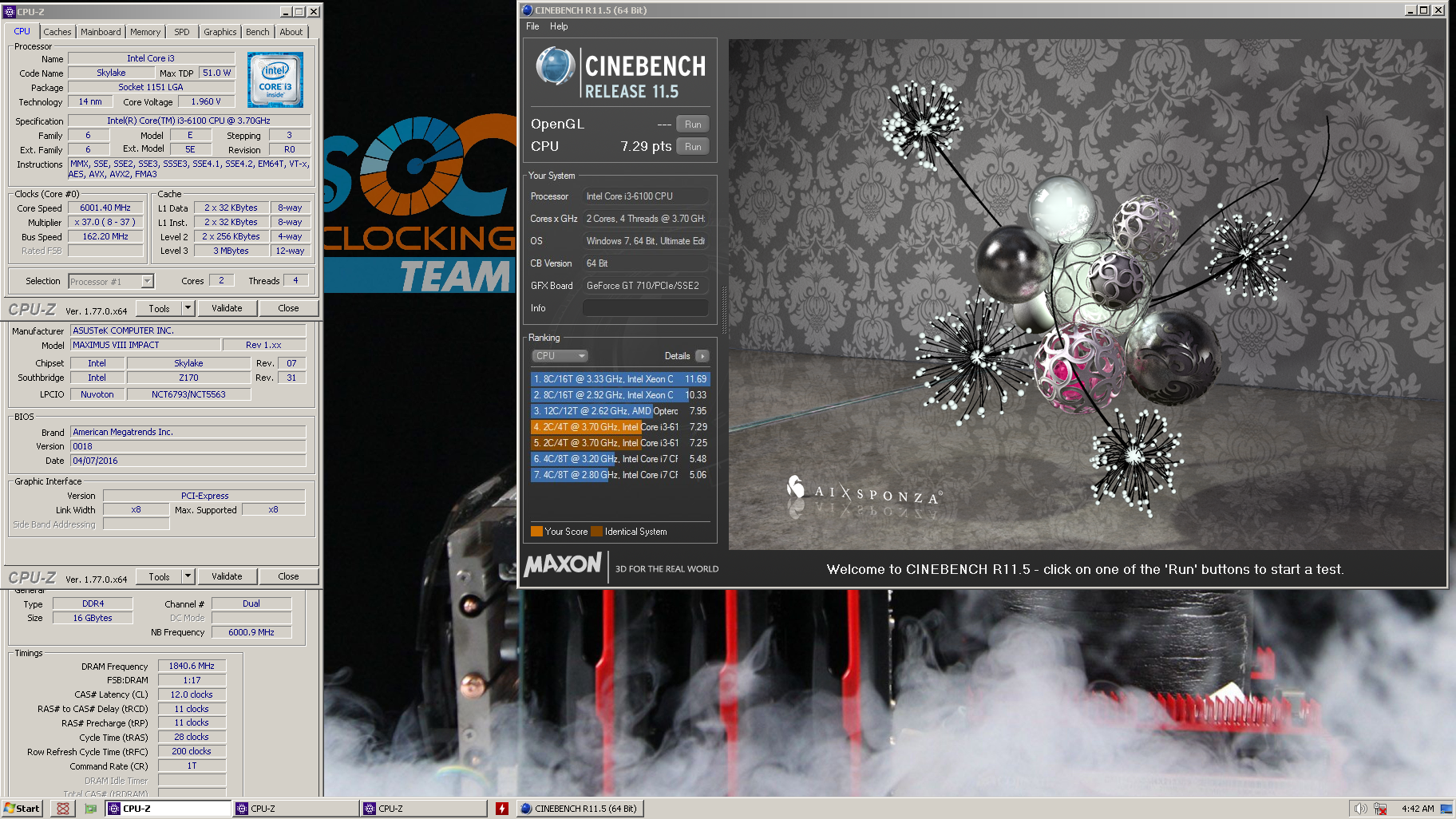Click Tools button in Mainboard CPU-Z window
This screenshot has height=819, width=1456.
click(x=159, y=576)
